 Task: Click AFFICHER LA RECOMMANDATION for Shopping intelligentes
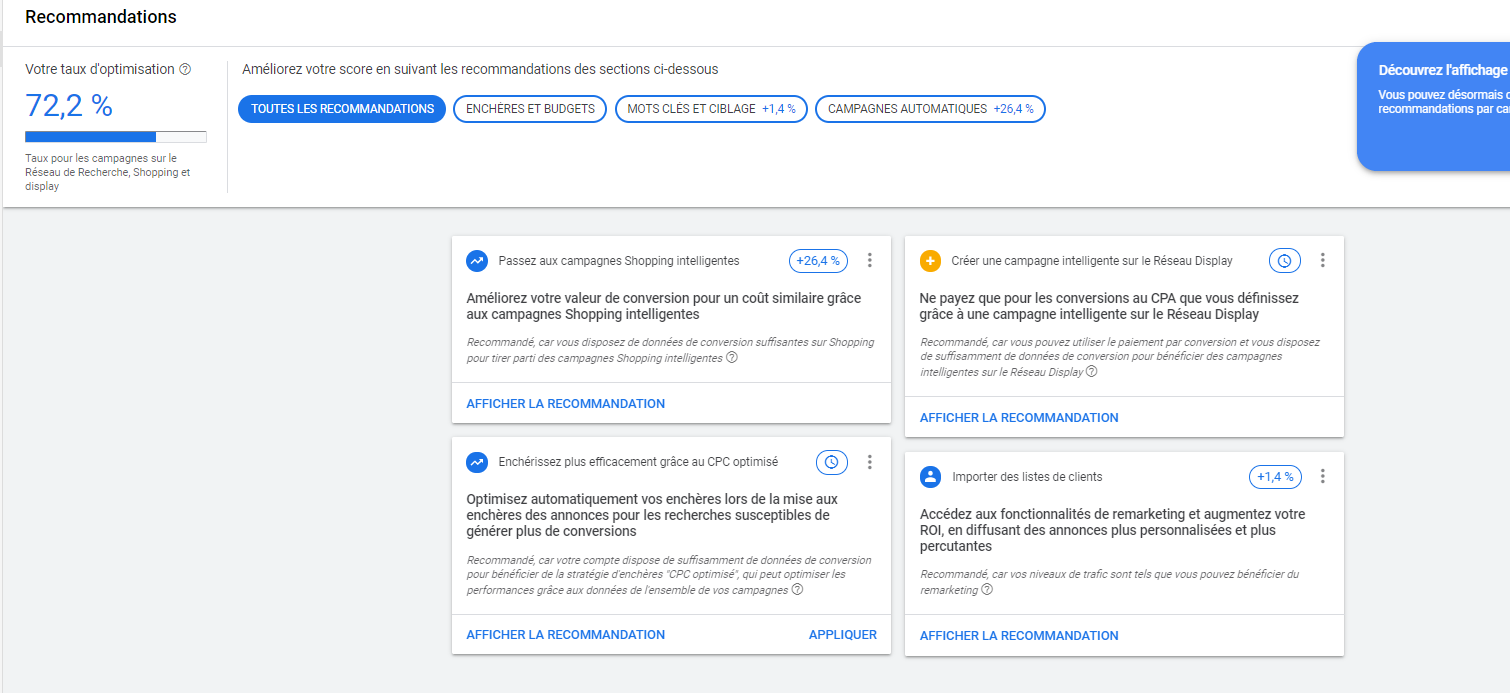coord(566,404)
